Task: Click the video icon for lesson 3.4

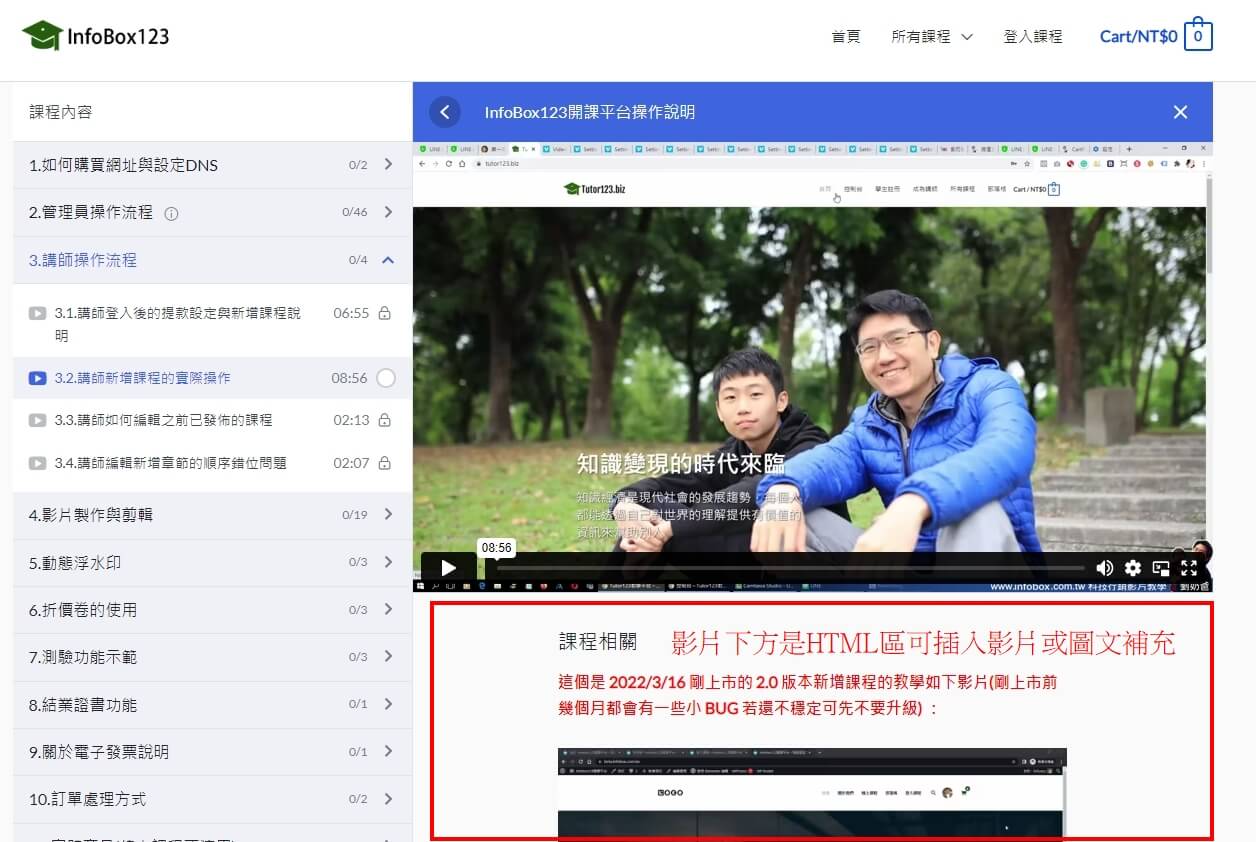Action: click(37, 463)
